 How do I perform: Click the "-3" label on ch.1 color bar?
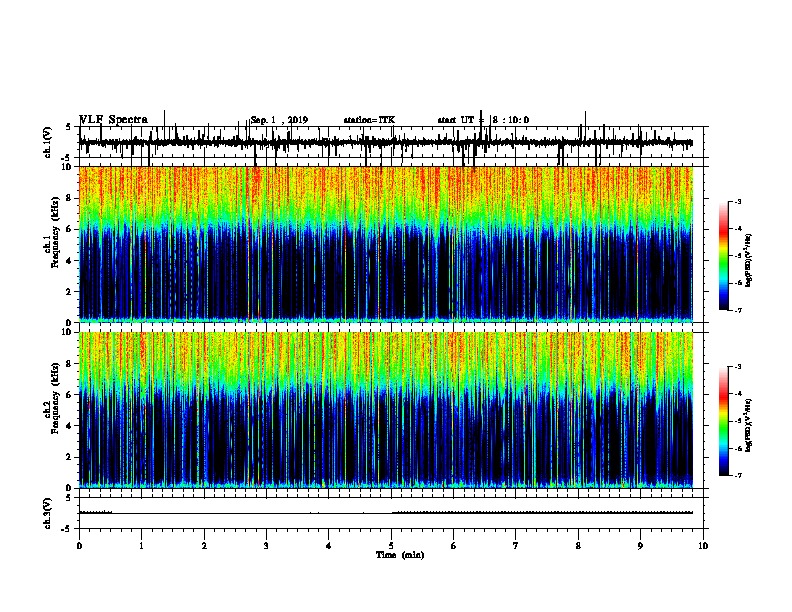point(737,201)
